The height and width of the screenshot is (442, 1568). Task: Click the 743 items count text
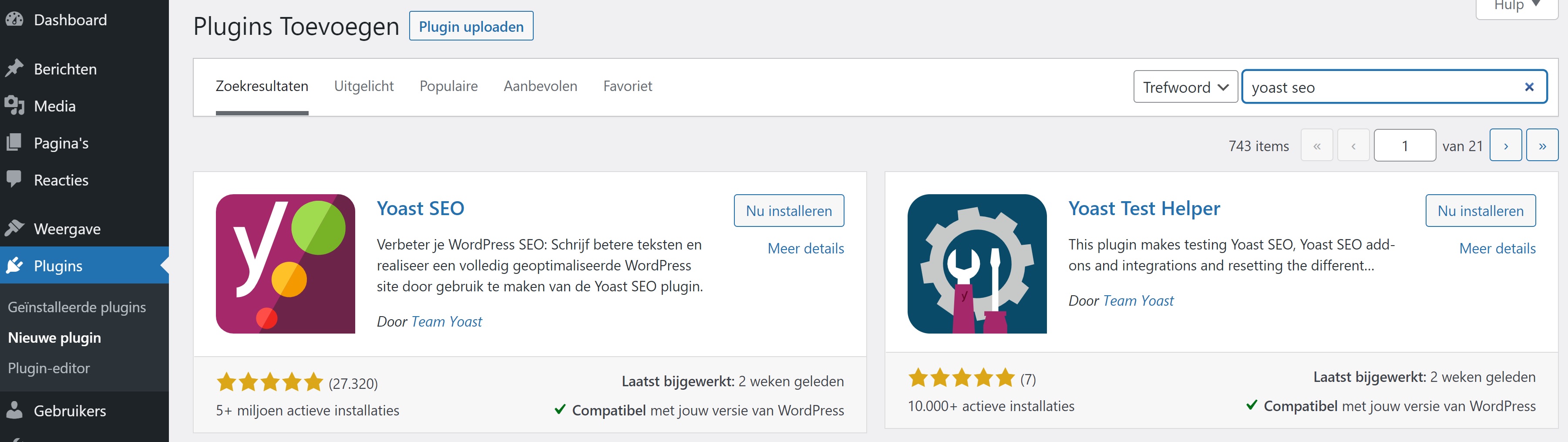click(1259, 146)
